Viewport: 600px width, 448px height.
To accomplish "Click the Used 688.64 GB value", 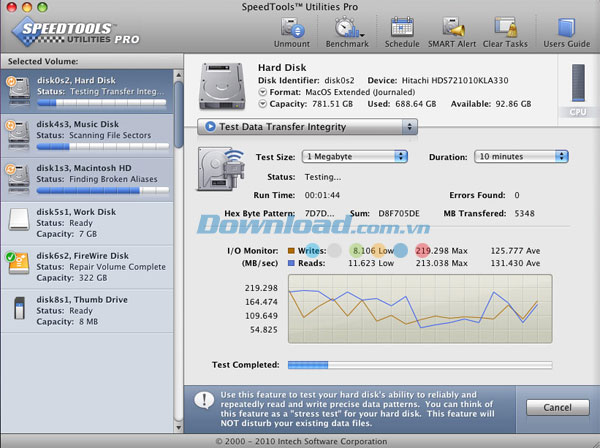I will [416, 104].
